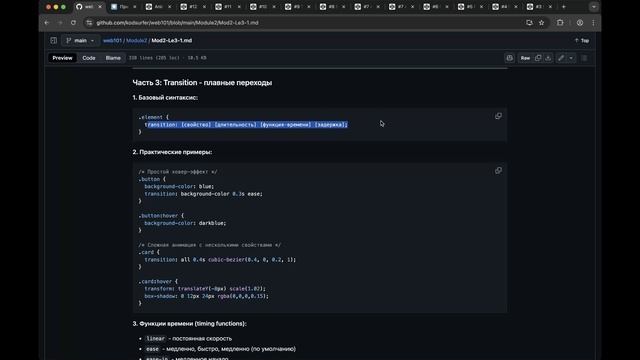Close the active GitHub browser tab
640x360 pixels.
point(100,7)
